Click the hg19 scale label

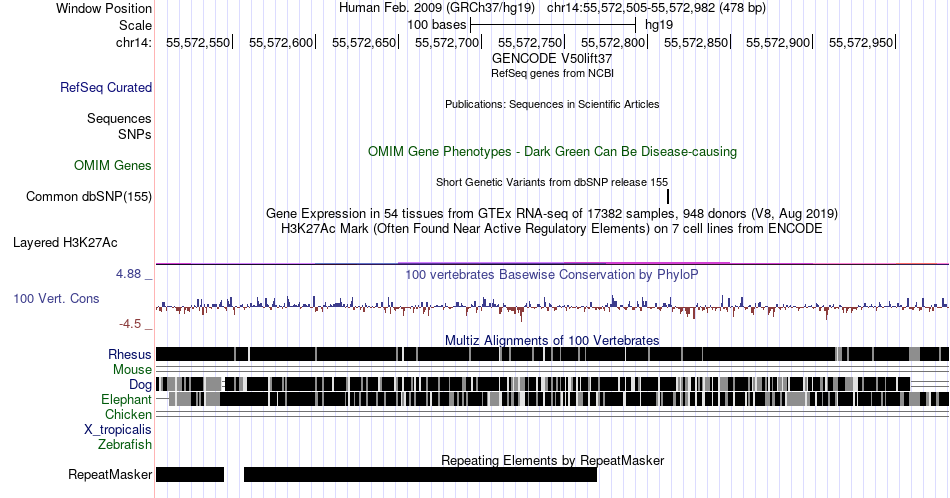[x=659, y=25]
